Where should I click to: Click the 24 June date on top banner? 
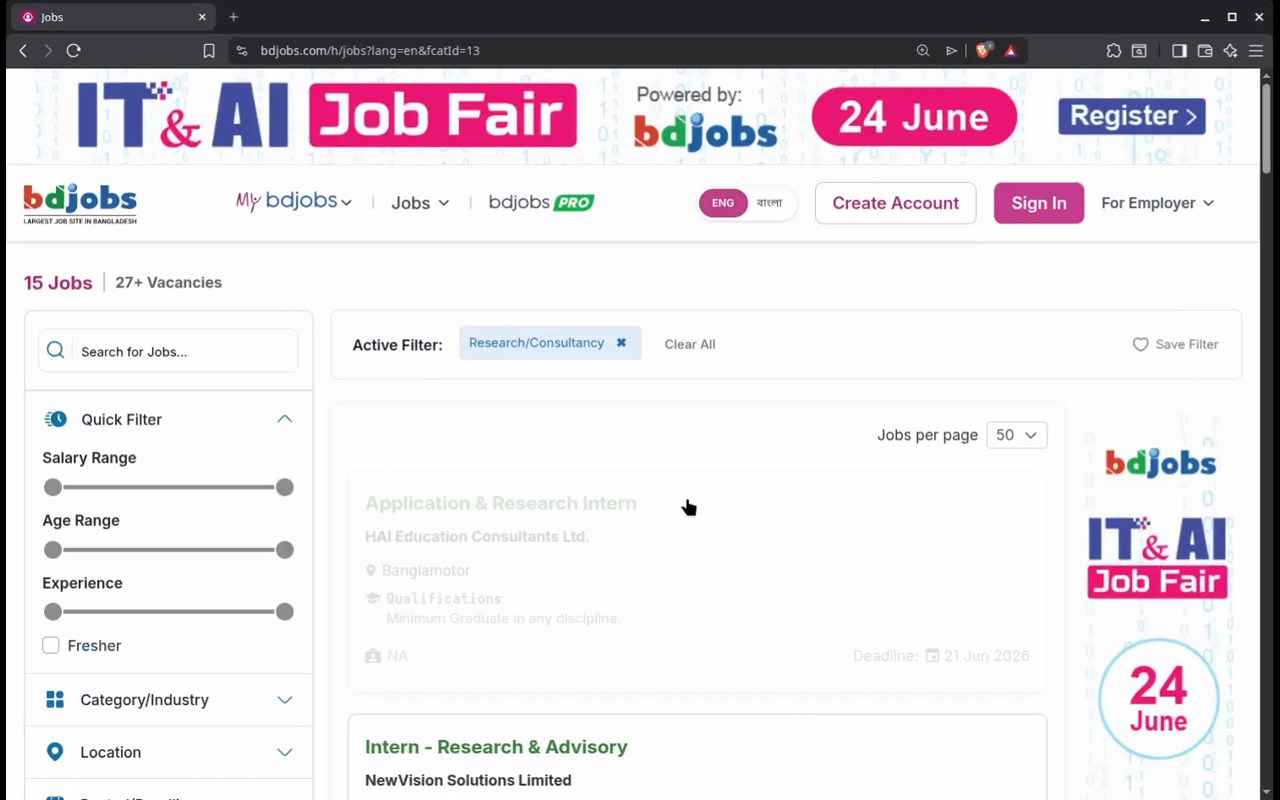[914, 117]
